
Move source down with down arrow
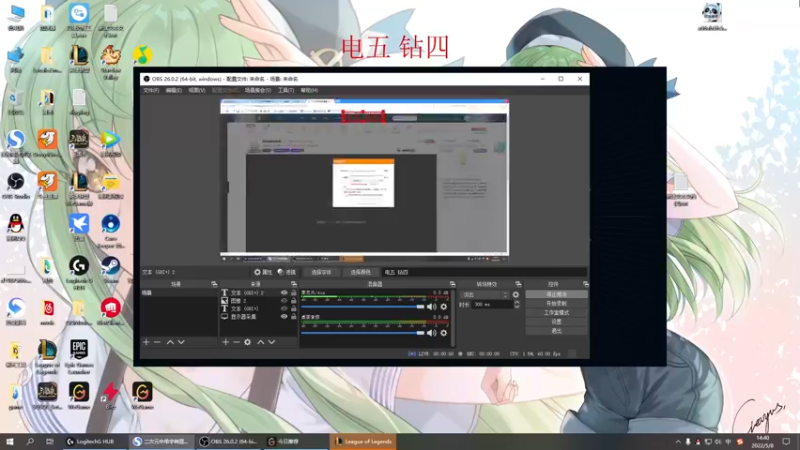(271, 342)
